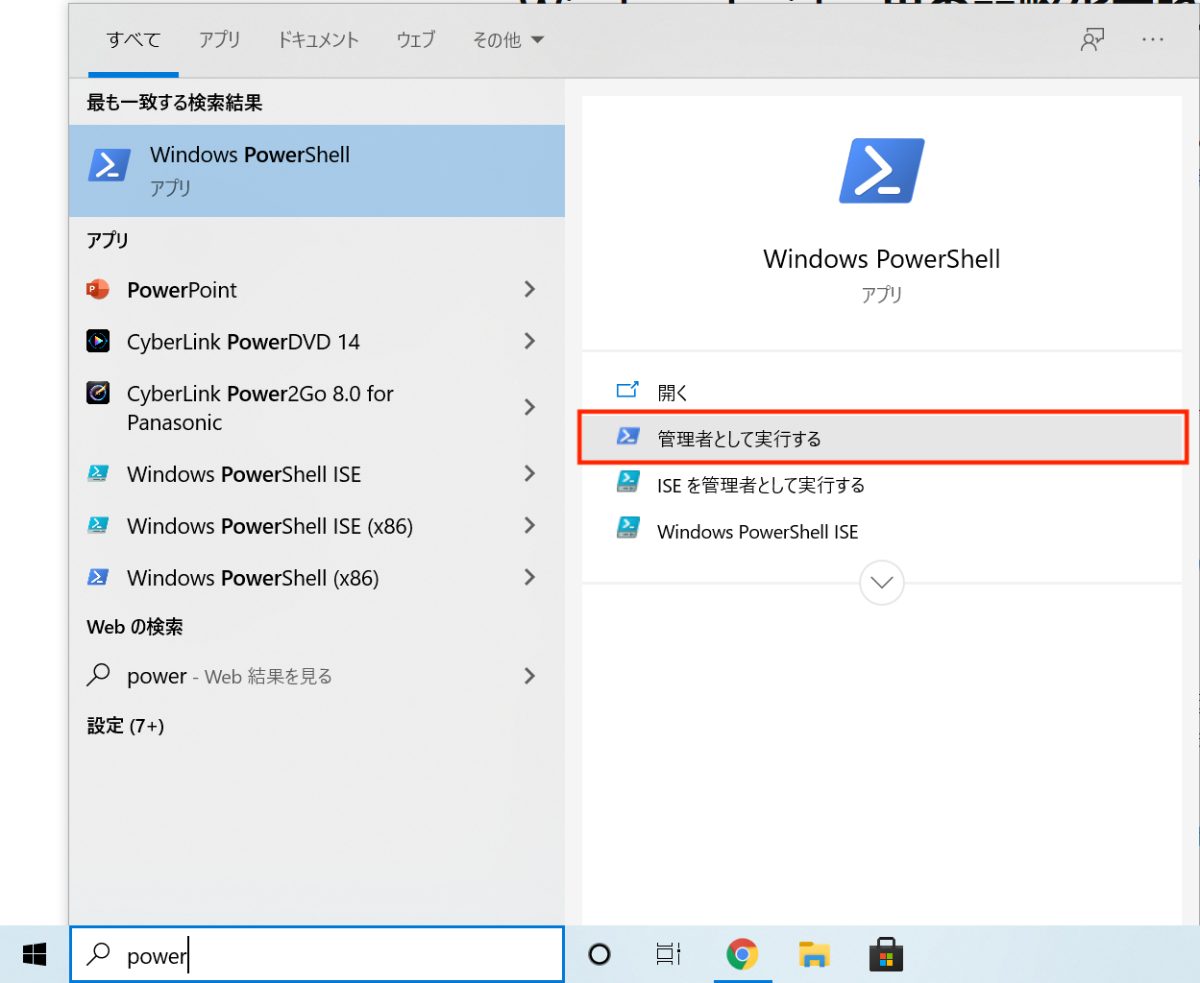1200x983 pixels.
Task: Launch Google Chrome from the taskbar
Action: point(741,955)
